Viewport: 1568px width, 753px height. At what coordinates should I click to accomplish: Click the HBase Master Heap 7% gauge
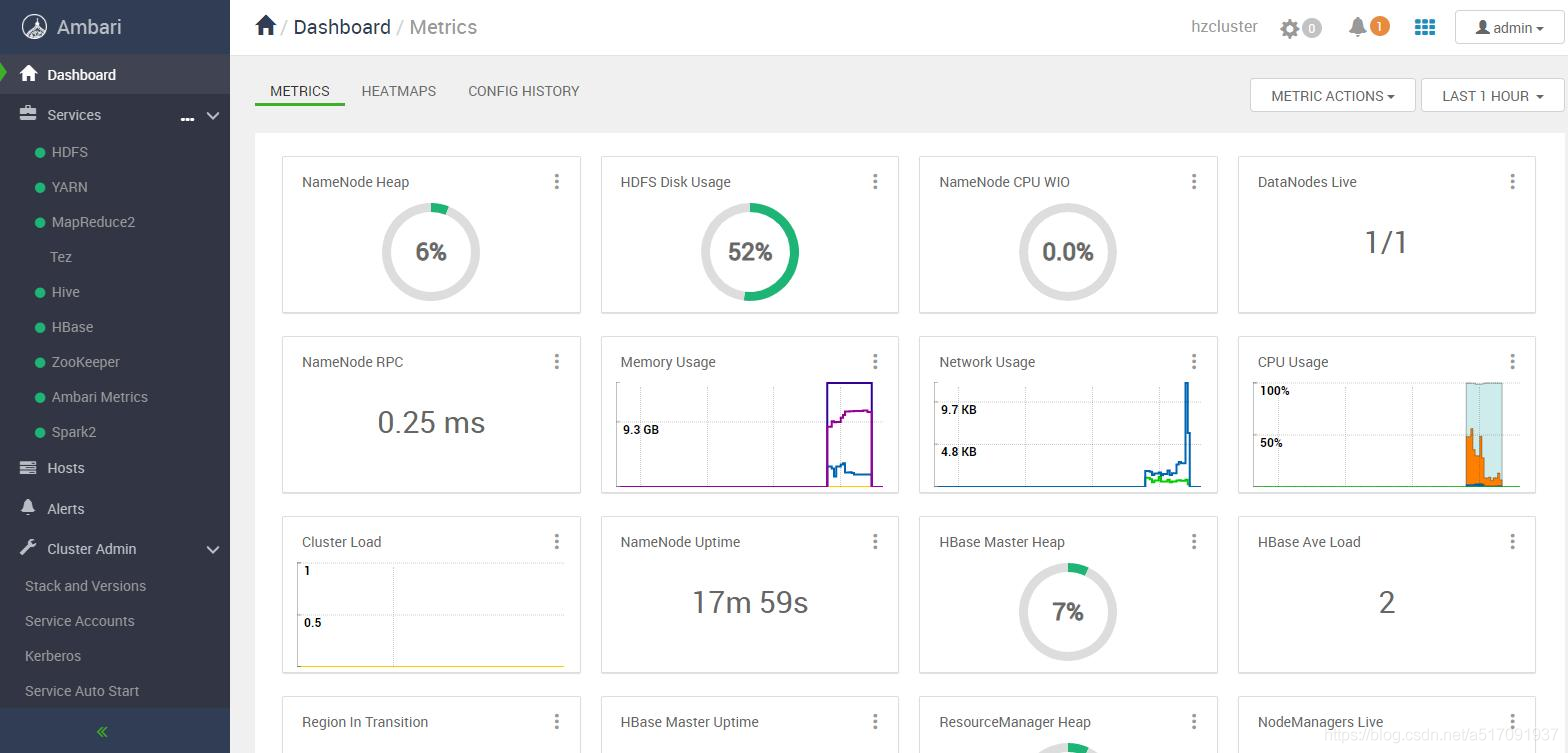point(1068,612)
